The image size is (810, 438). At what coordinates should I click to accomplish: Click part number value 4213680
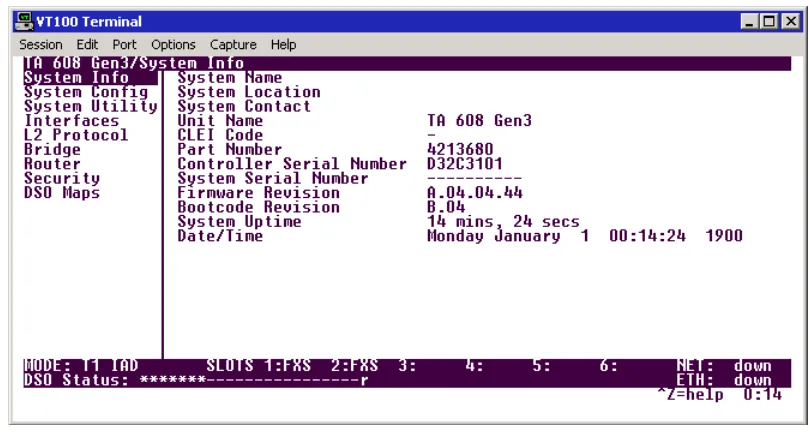(x=460, y=150)
